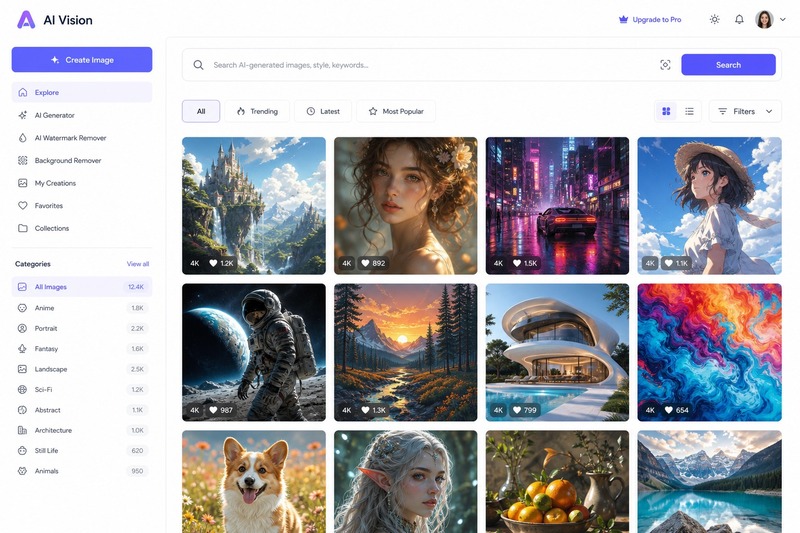Click the 12.4K count beside All Images
Image resolution: width=800 pixels, height=533 pixels.
pyautogui.click(x=136, y=287)
